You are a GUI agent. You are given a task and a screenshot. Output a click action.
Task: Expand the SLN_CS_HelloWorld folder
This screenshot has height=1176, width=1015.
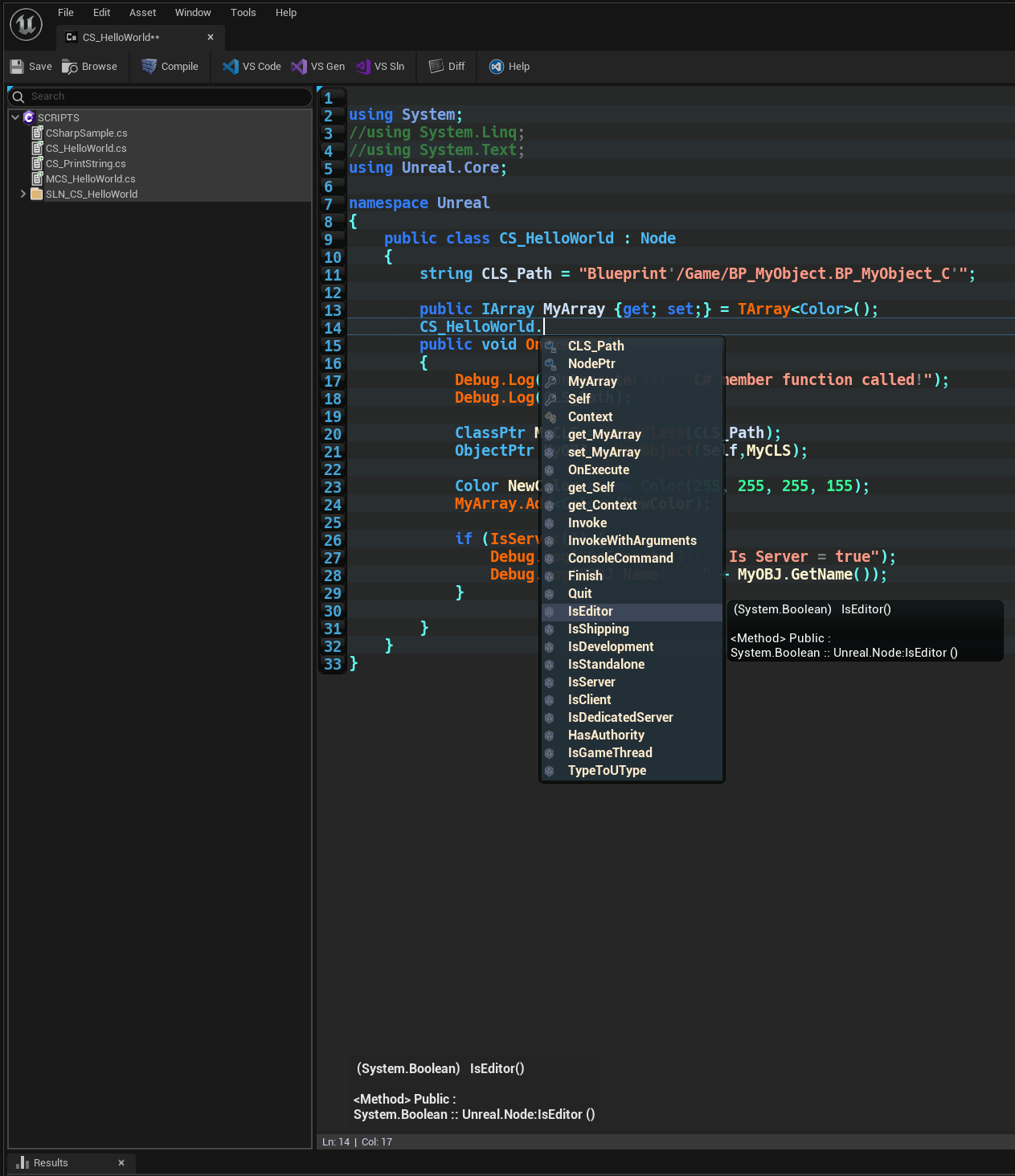coord(23,194)
